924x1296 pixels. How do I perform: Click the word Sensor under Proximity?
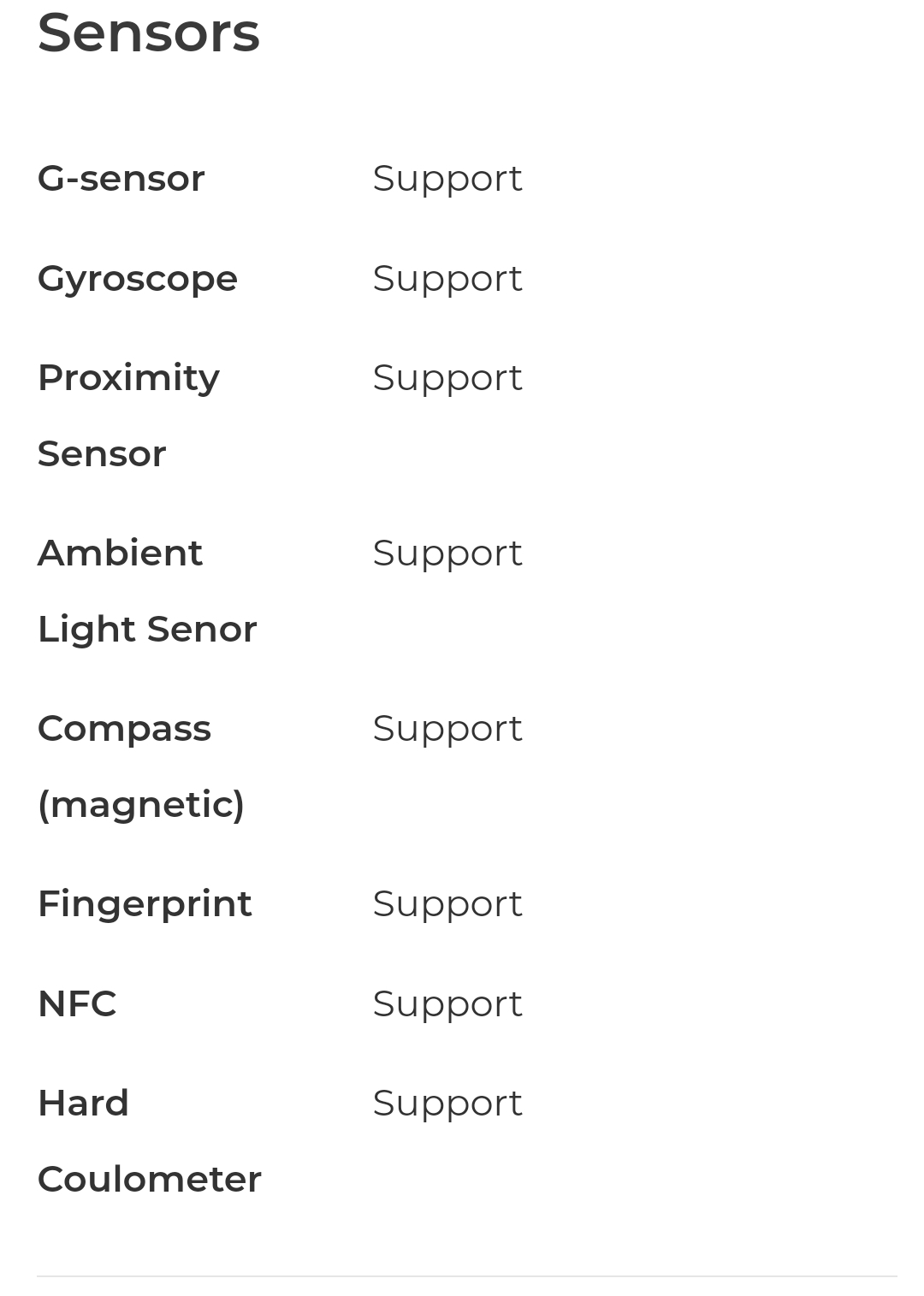click(102, 454)
